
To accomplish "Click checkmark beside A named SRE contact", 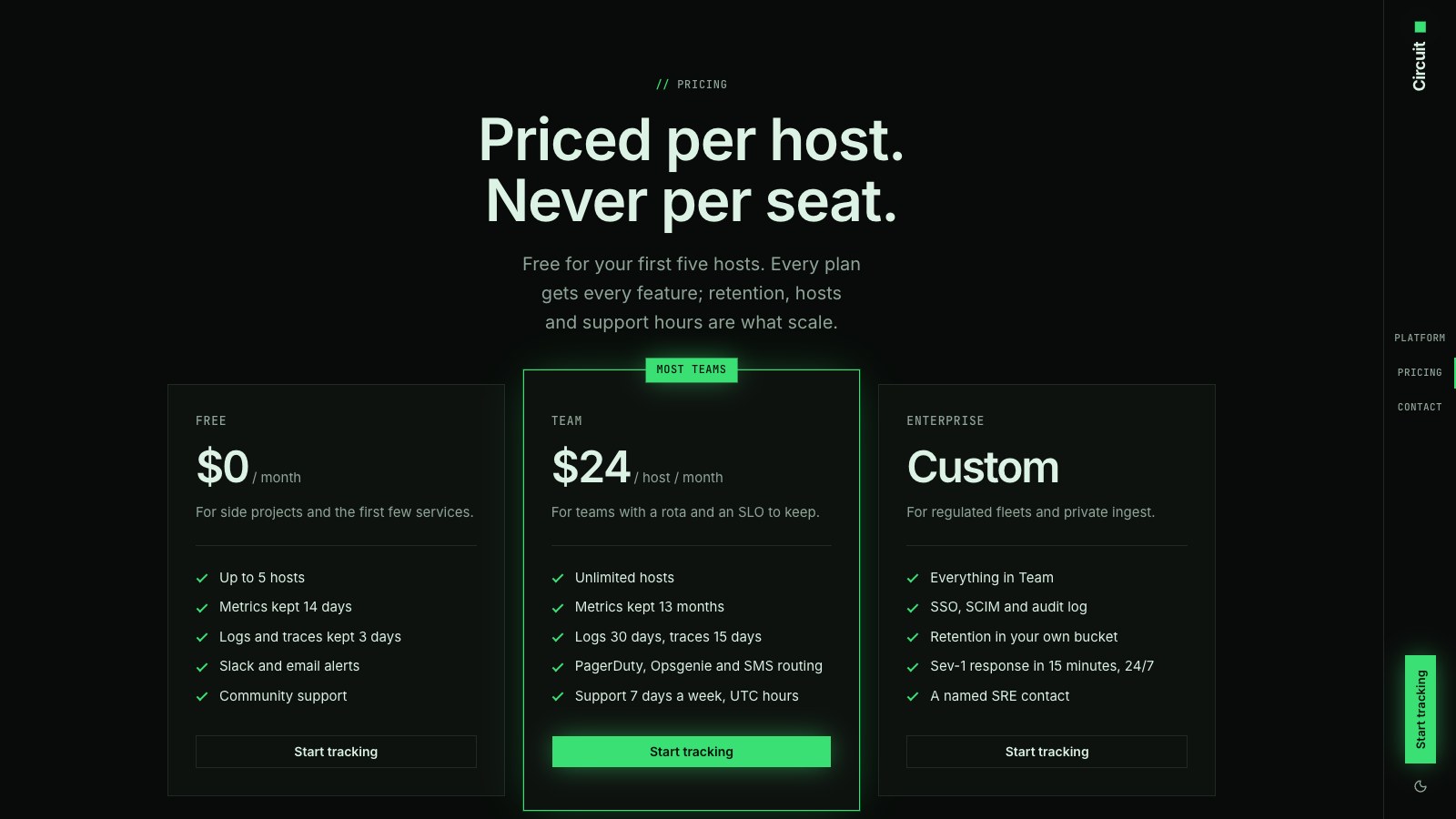I will 913,697.
